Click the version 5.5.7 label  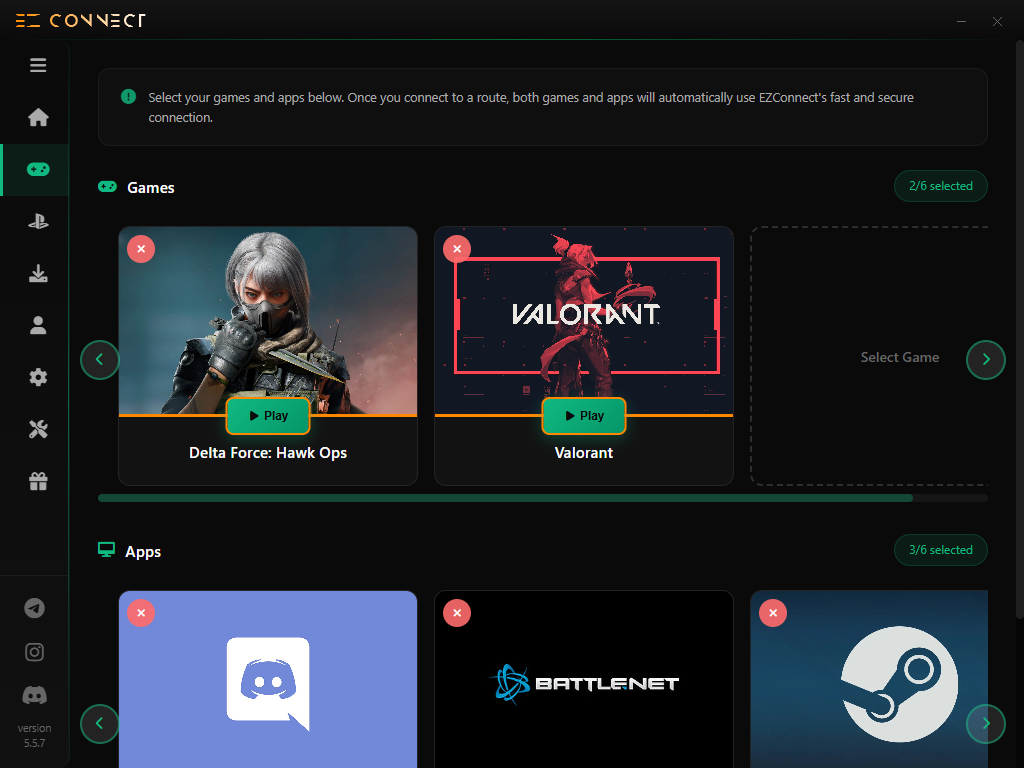pyautogui.click(x=35, y=735)
